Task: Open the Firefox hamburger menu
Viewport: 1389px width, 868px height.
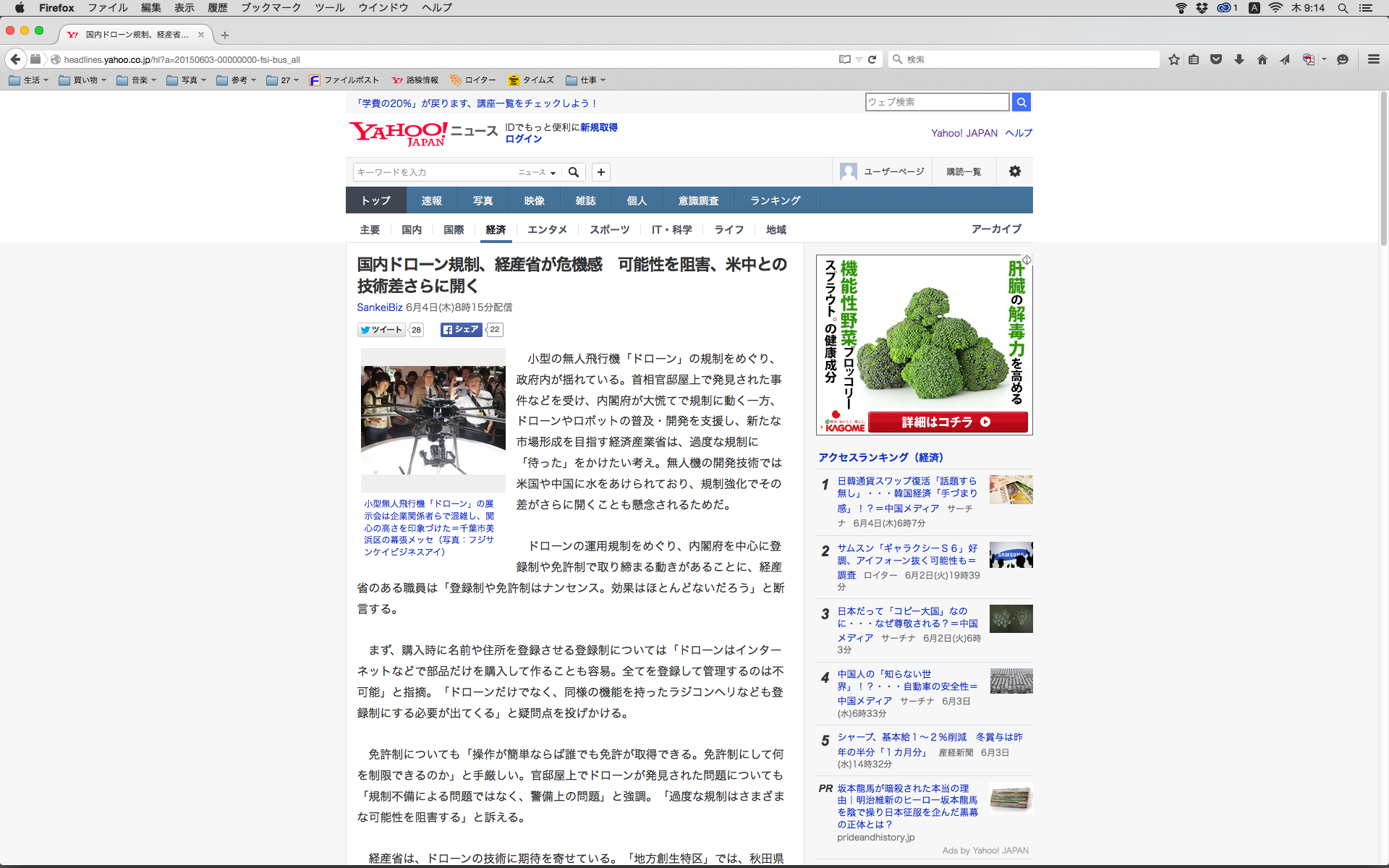Action: coord(1373,59)
